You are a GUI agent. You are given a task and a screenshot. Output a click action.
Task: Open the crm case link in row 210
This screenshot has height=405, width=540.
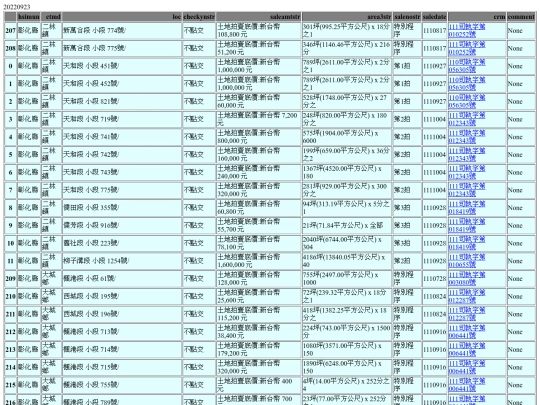(x=467, y=297)
